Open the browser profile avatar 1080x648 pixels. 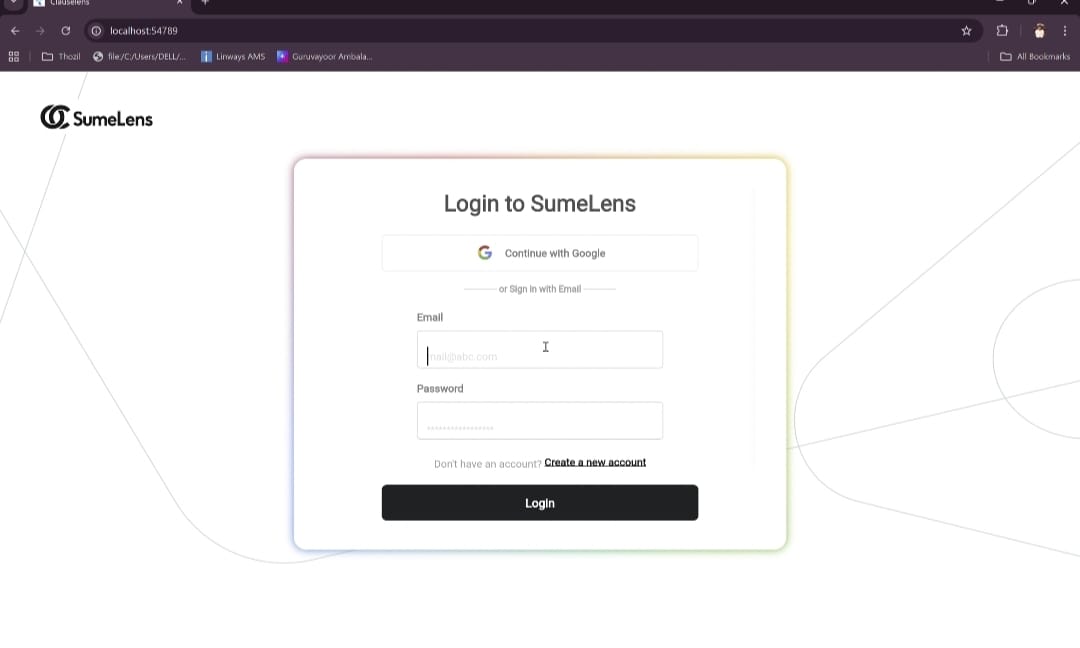coord(1039,31)
